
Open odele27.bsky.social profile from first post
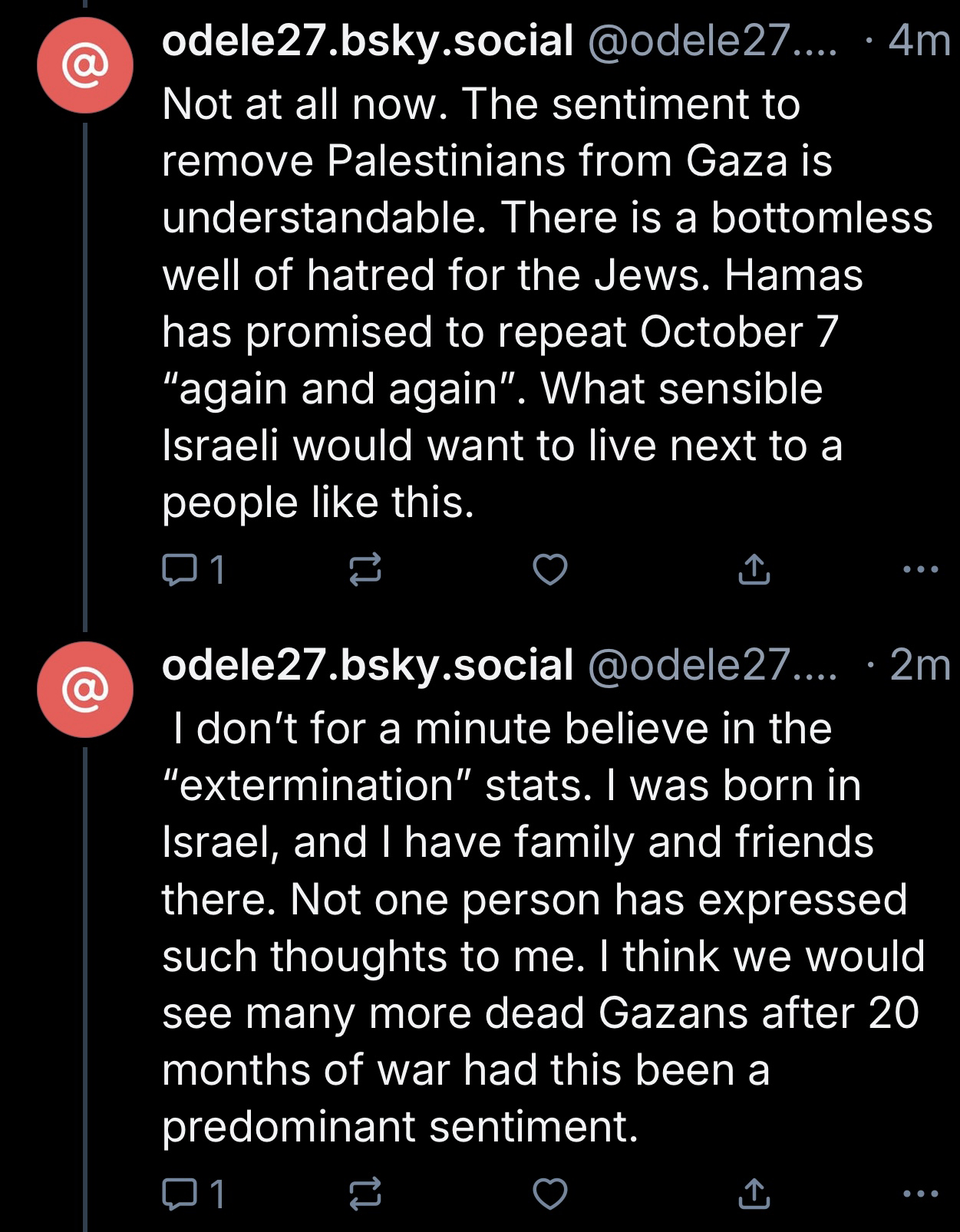tap(367, 41)
